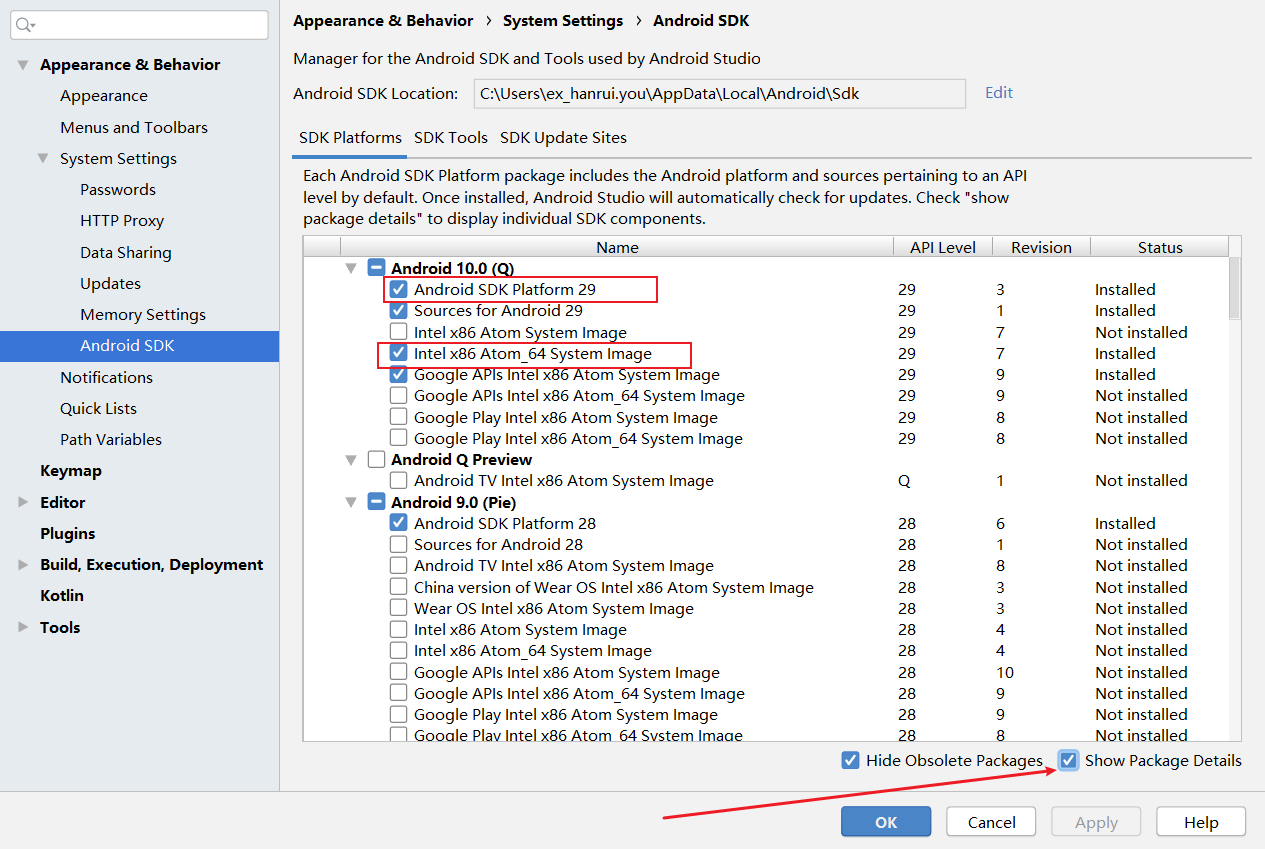Open Plugins settings

coord(68,533)
